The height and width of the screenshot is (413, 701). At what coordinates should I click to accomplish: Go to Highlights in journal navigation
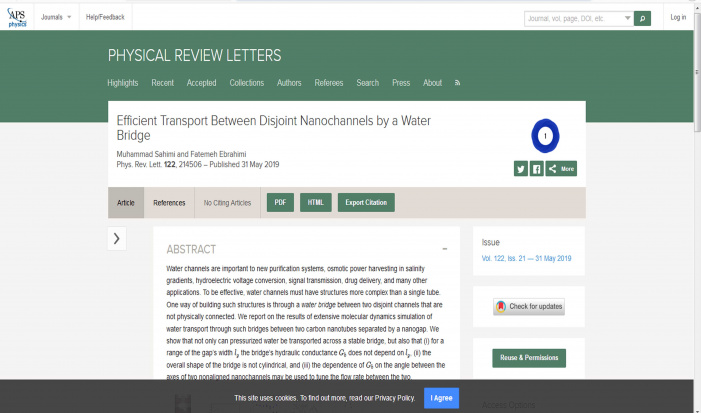tap(122, 83)
